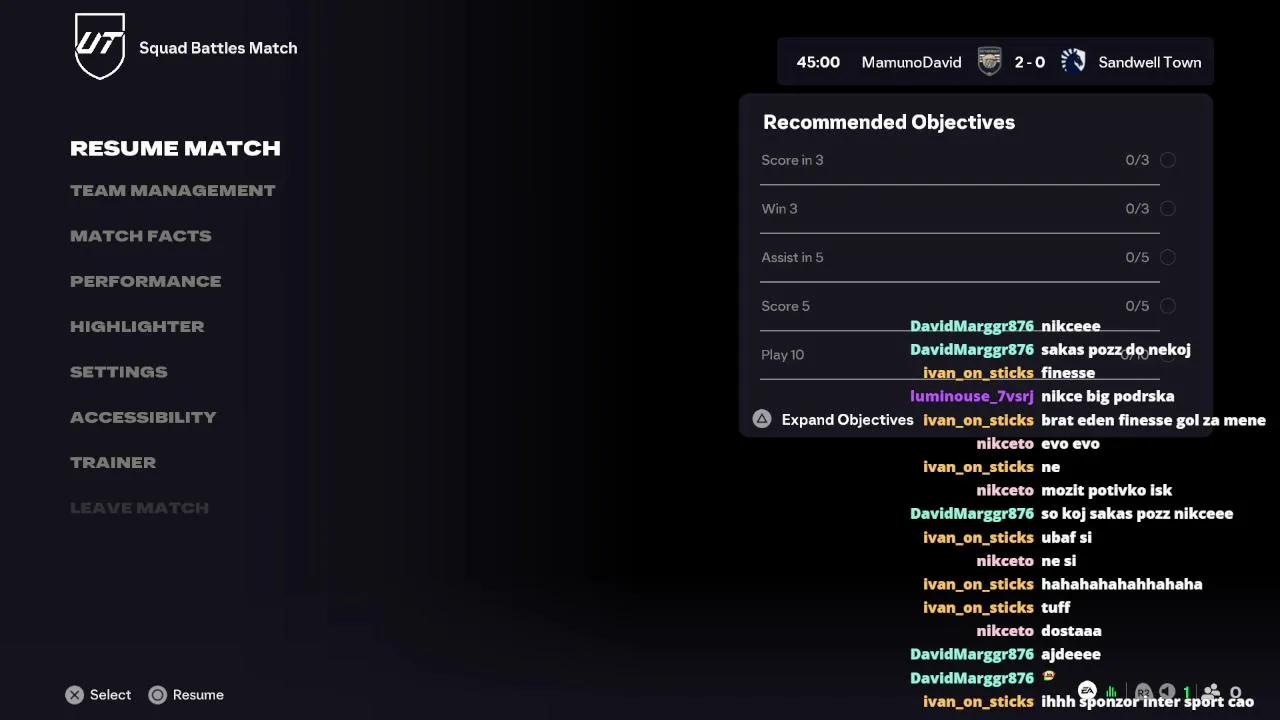Click the party members icon
Viewport: 1280px width, 720px height.
click(1212, 692)
